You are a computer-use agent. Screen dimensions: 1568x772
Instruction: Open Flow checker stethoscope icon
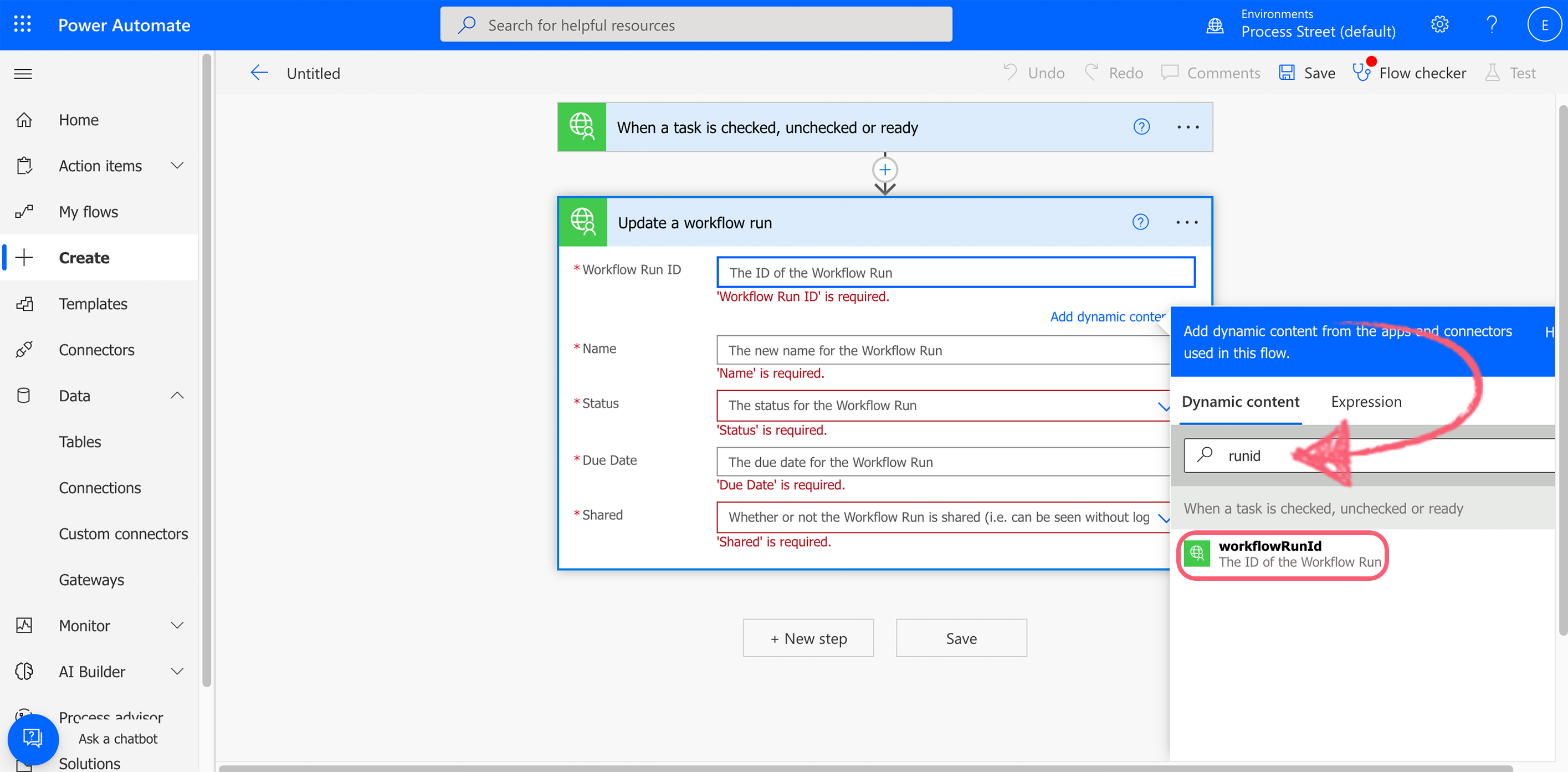(x=1361, y=73)
